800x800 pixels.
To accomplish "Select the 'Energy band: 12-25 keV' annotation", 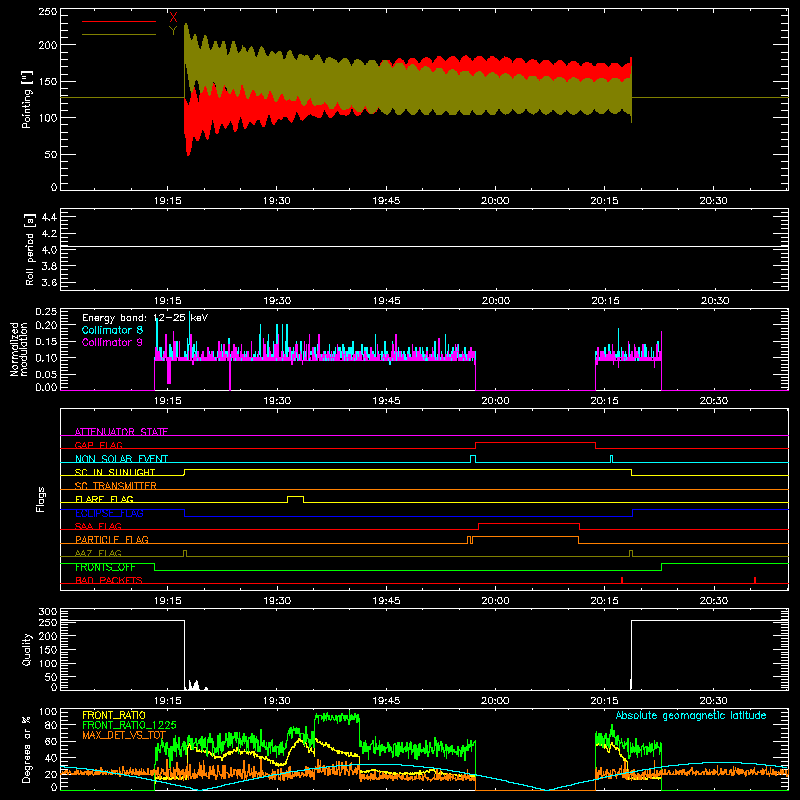I will (145, 318).
